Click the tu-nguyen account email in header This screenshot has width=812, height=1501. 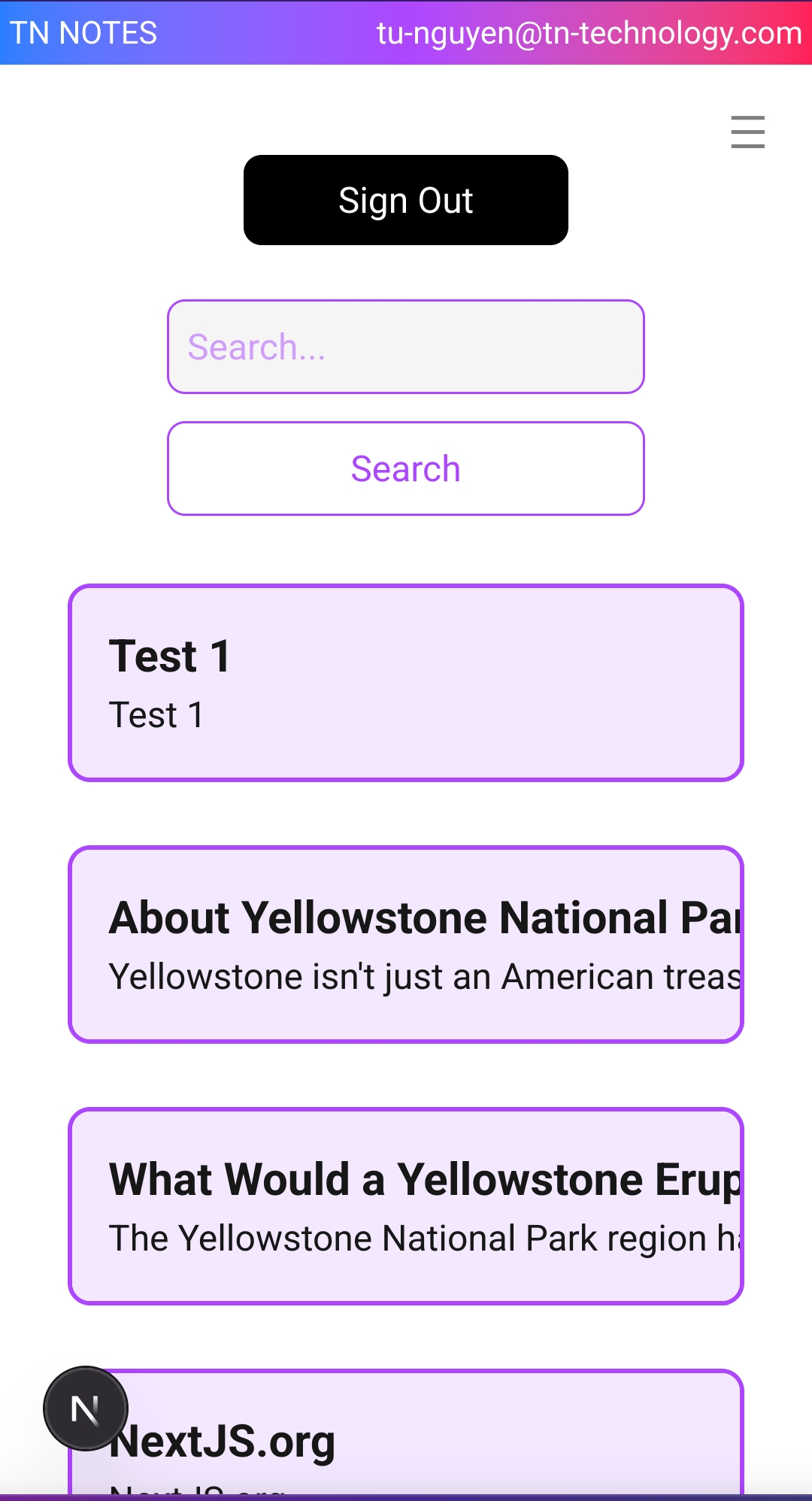pos(589,33)
